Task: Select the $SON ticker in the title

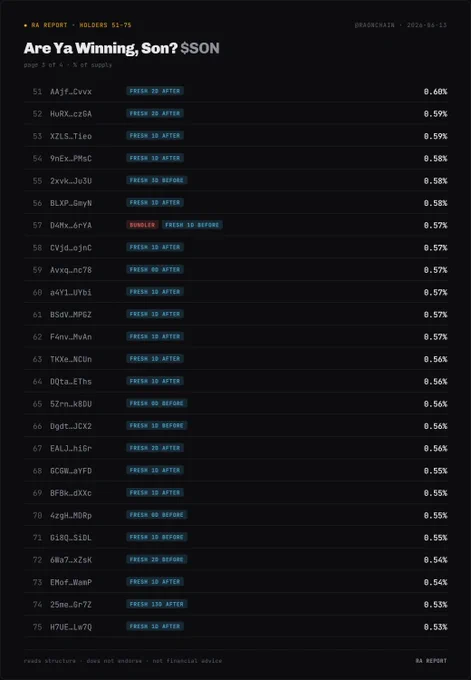Action: pyautogui.click(x=200, y=48)
